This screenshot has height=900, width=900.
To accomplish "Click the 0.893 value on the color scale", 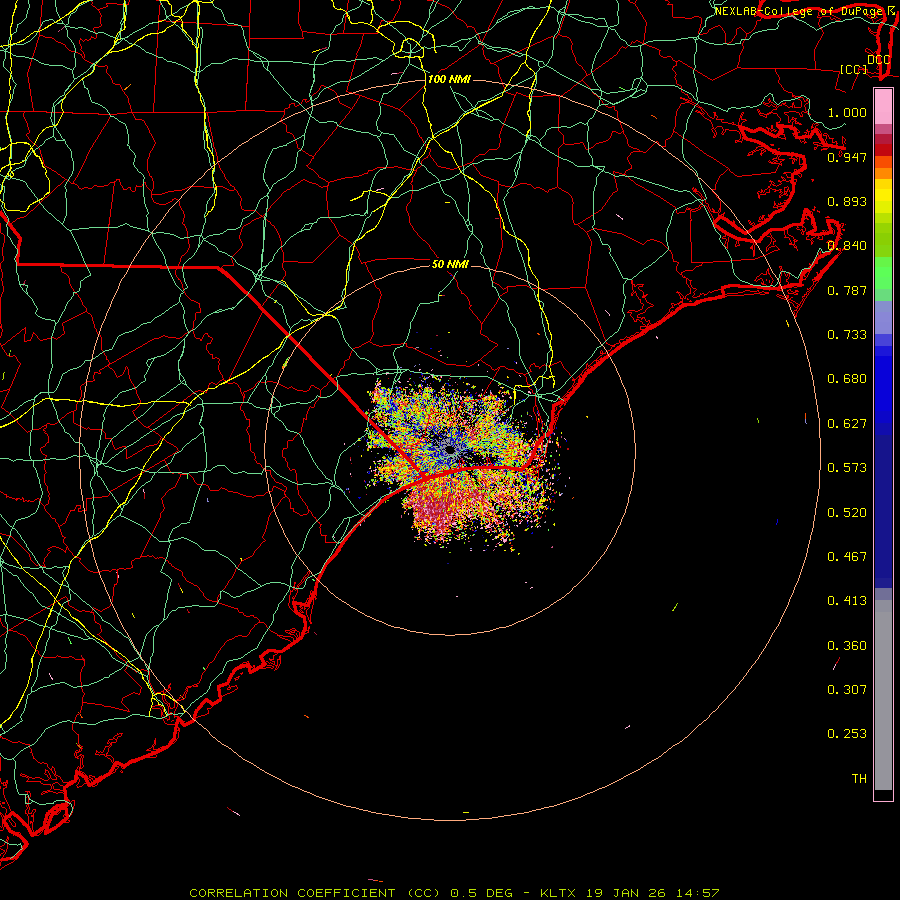I will 847,201.
